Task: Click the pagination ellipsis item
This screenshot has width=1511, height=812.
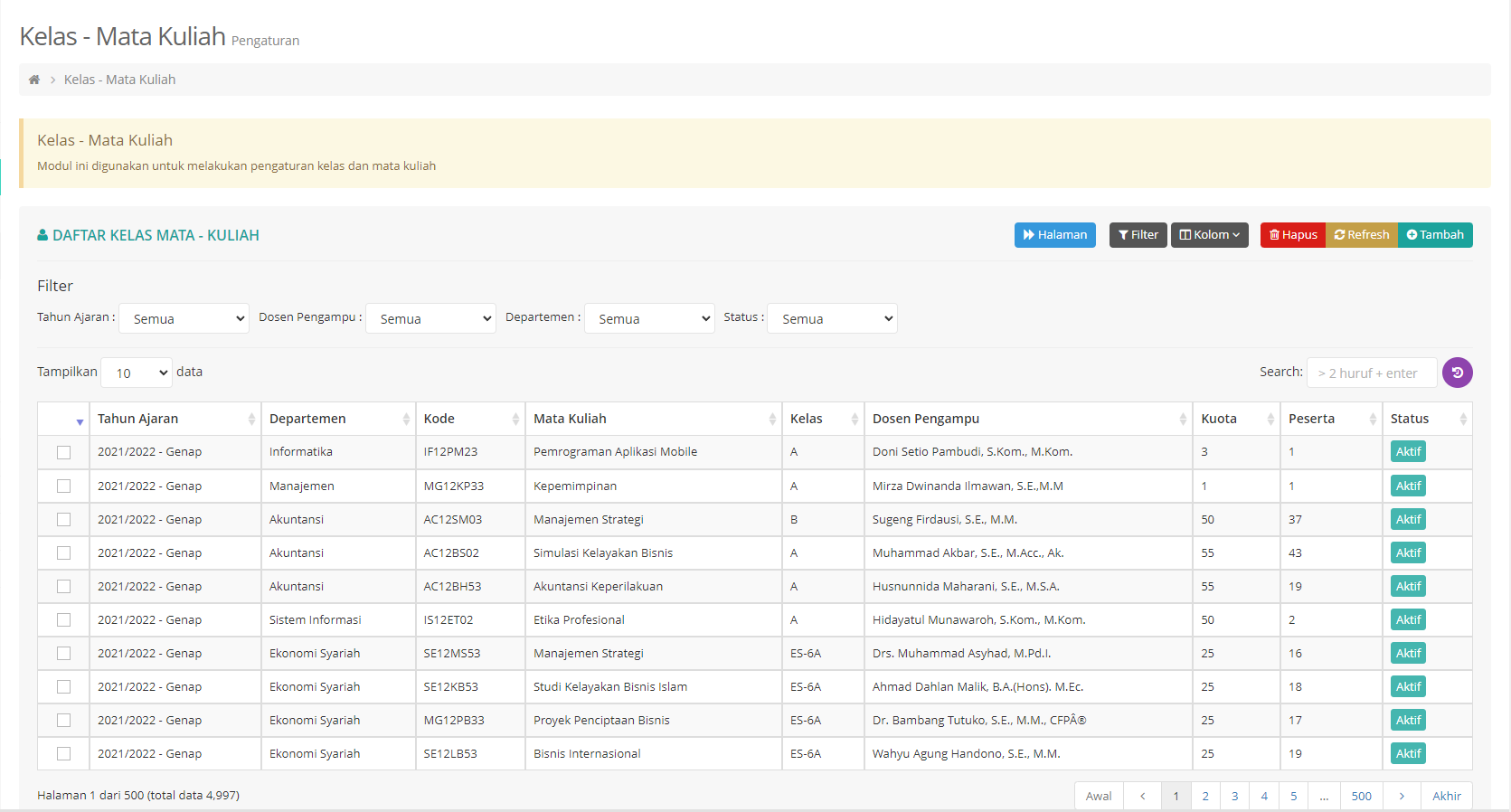Action: coord(1324,796)
